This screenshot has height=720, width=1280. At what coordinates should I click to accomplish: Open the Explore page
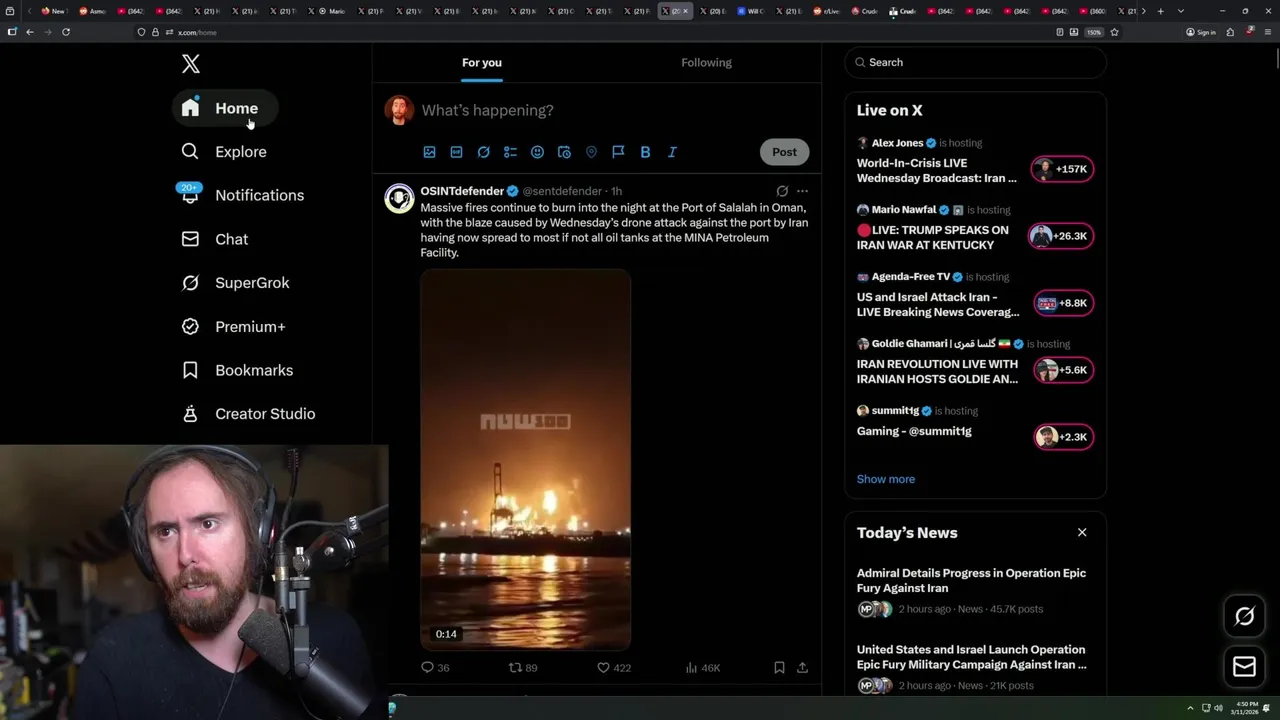[224, 152]
